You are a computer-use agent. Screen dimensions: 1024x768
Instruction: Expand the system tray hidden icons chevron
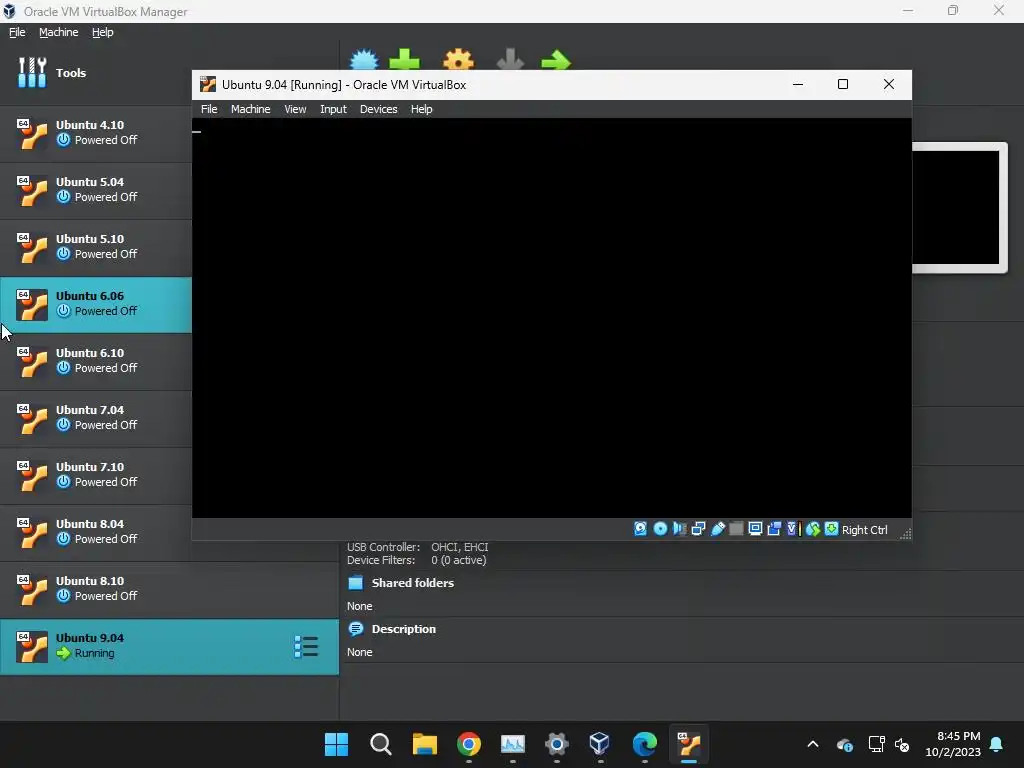point(813,744)
